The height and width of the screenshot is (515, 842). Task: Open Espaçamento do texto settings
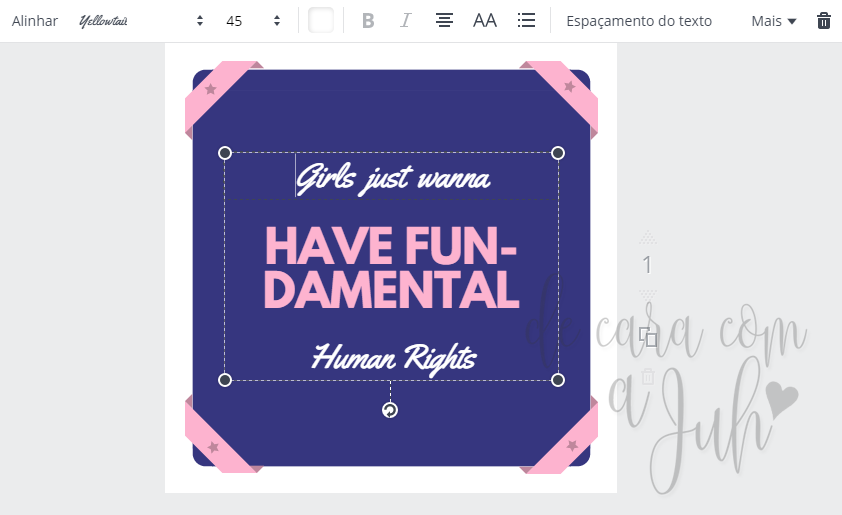639,21
